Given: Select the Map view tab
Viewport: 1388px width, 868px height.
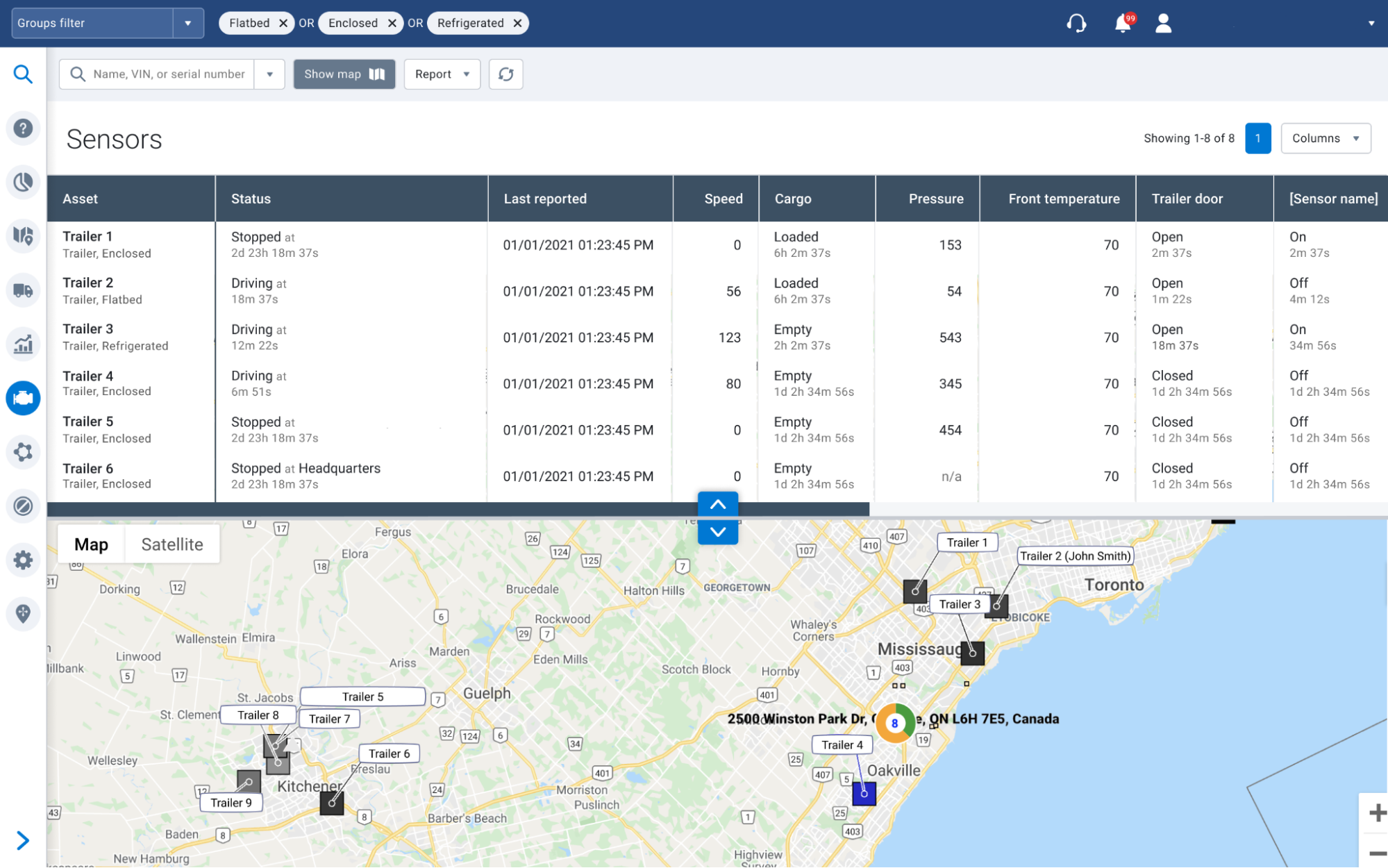Looking at the screenshot, I should tap(91, 544).
